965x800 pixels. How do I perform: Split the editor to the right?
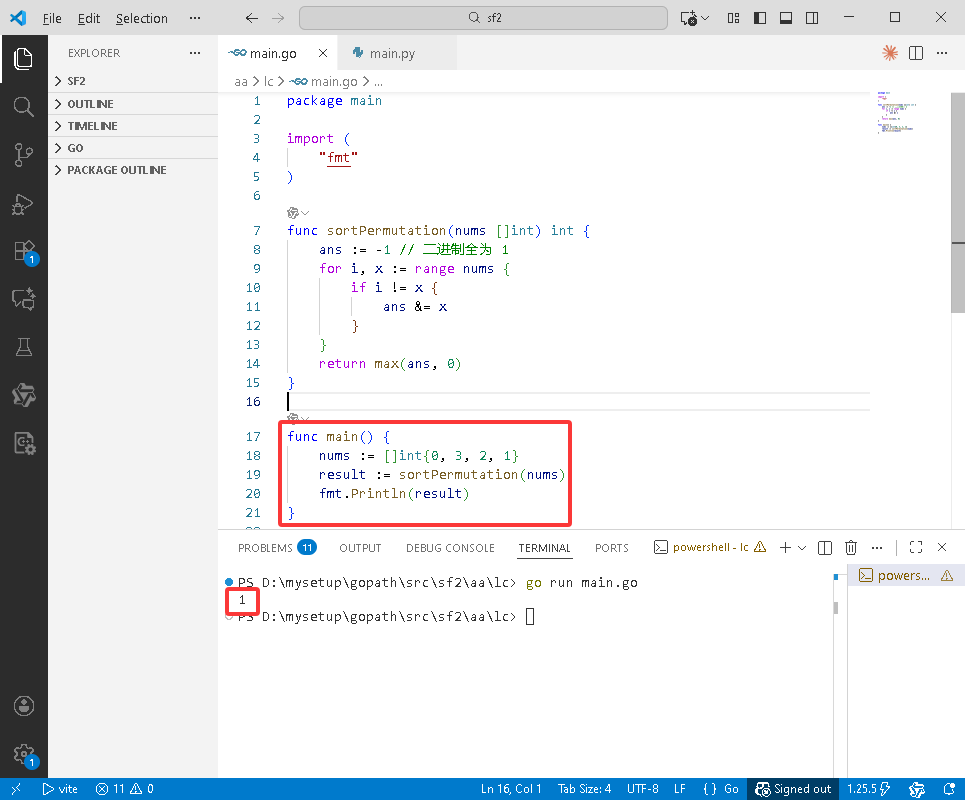point(916,53)
